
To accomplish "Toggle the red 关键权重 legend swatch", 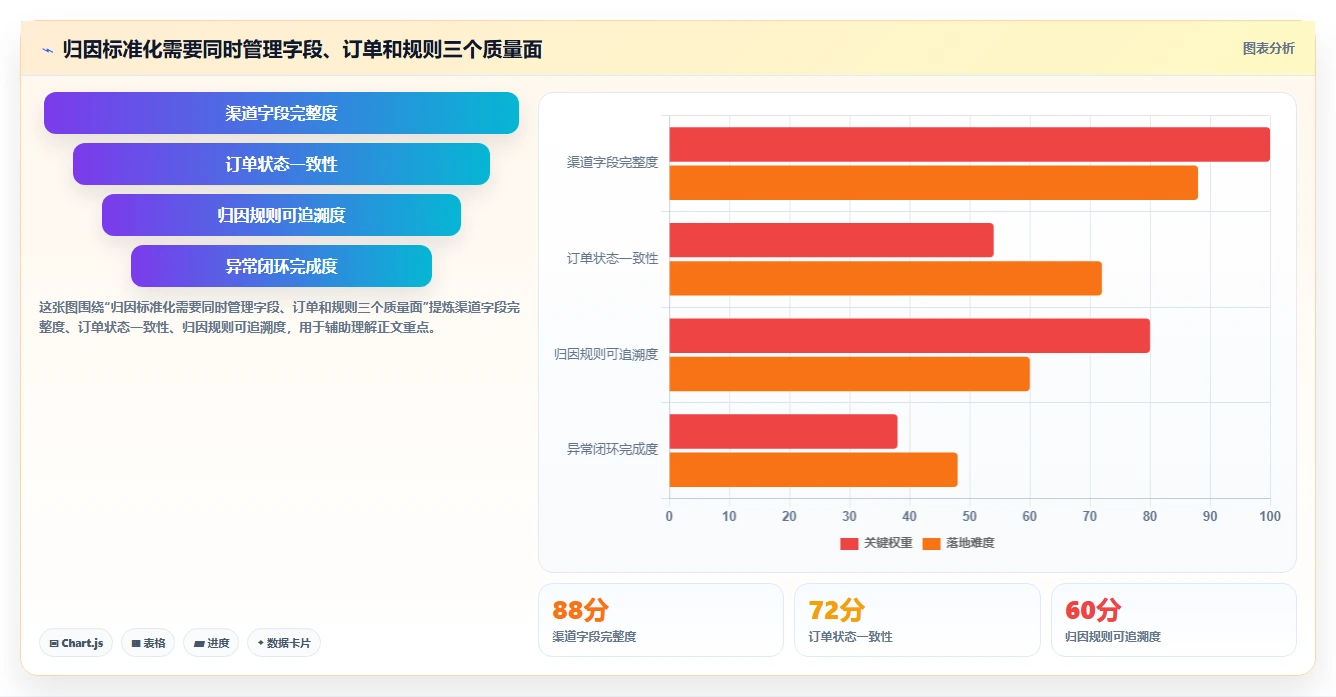I will tap(849, 543).
